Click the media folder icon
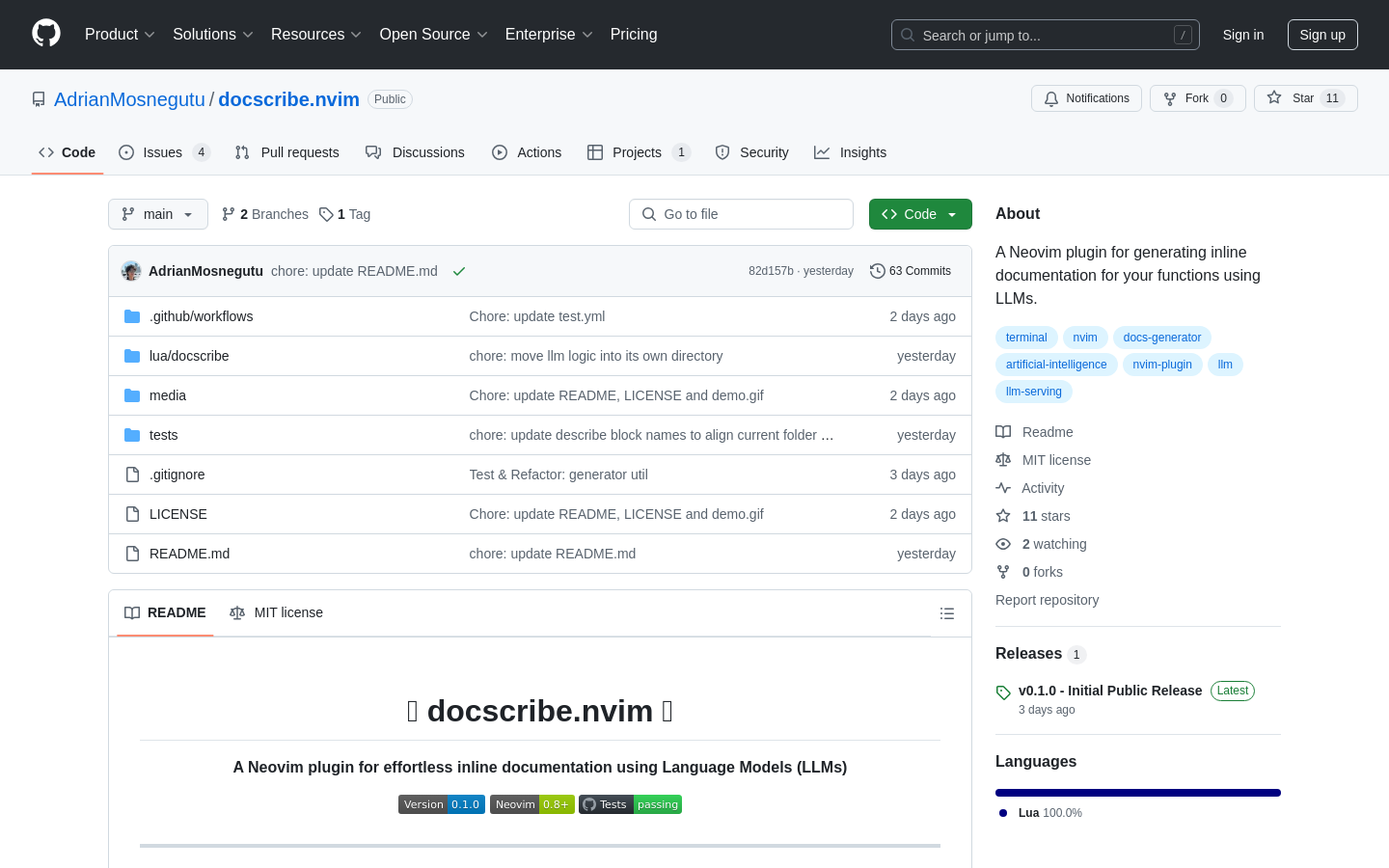The image size is (1389, 868). (132, 395)
